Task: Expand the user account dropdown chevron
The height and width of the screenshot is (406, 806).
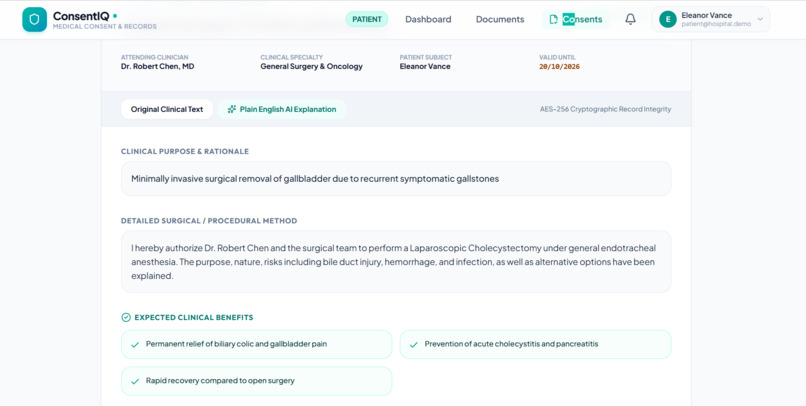Action: coord(760,20)
